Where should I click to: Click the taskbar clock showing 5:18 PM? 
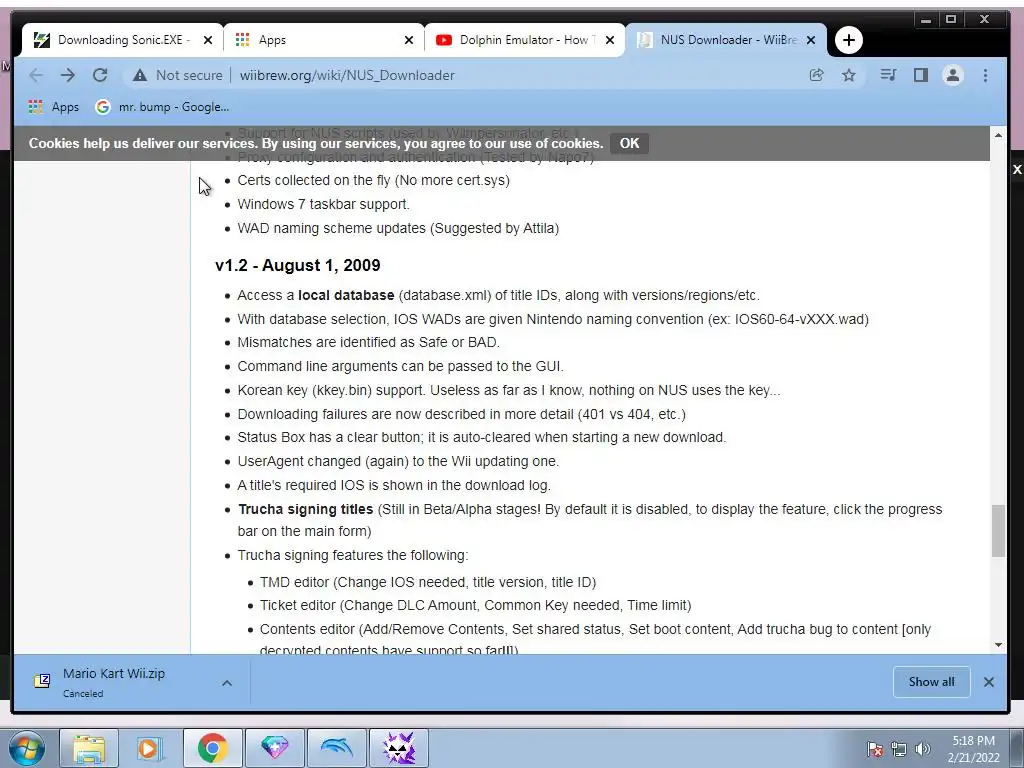tap(973, 749)
